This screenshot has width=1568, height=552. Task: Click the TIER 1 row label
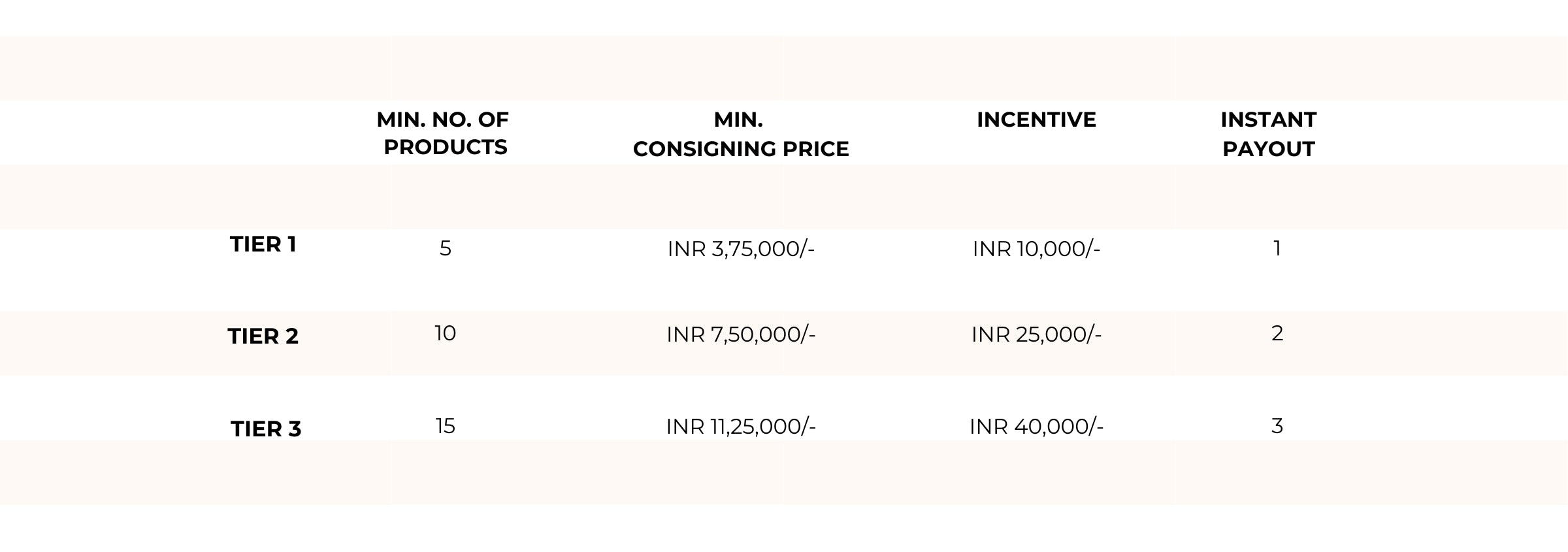click(x=263, y=244)
